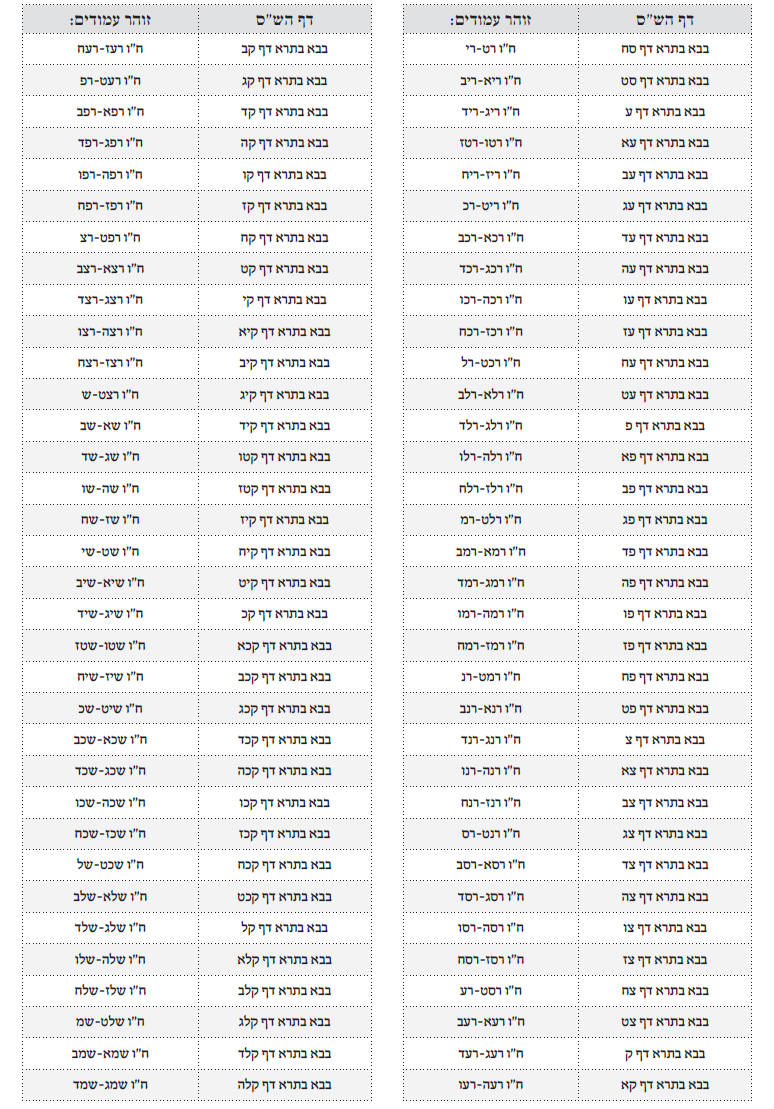Select the cell בבא בתרא דף קלה
The width and height of the screenshot is (774, 1109).
[284, 1085]
